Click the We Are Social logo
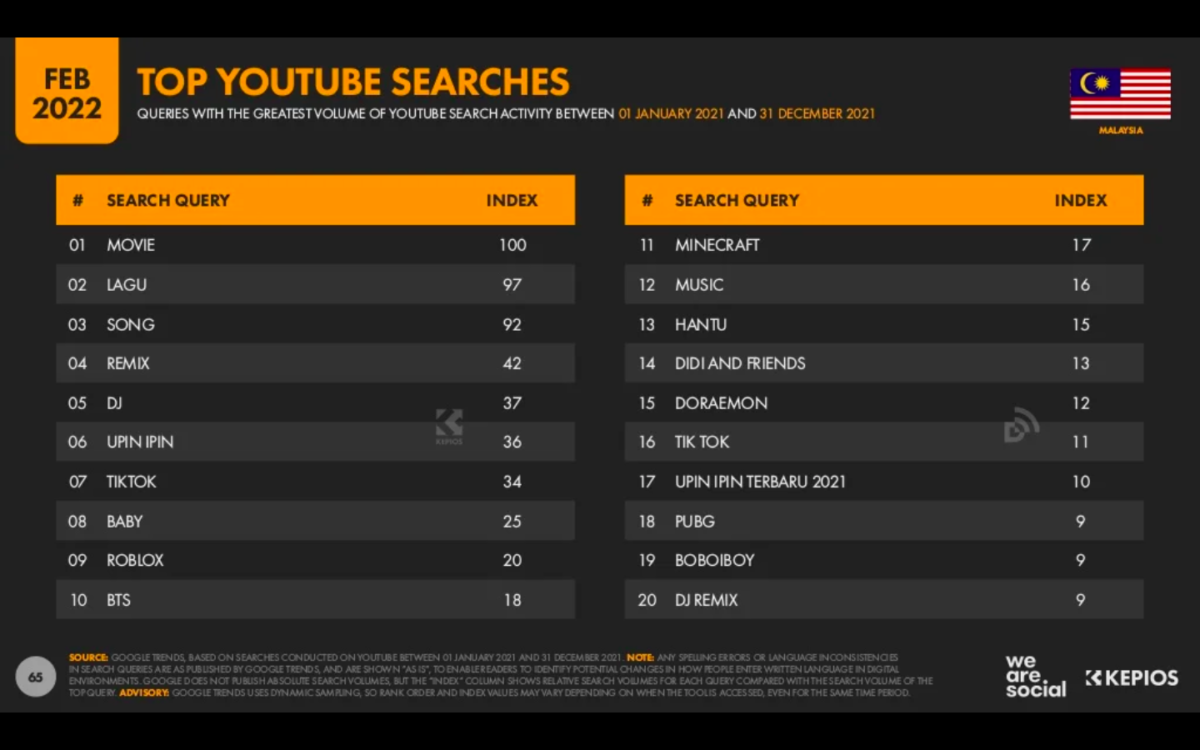This screenshot has width=1200, height=750. tap(1035, 676)
